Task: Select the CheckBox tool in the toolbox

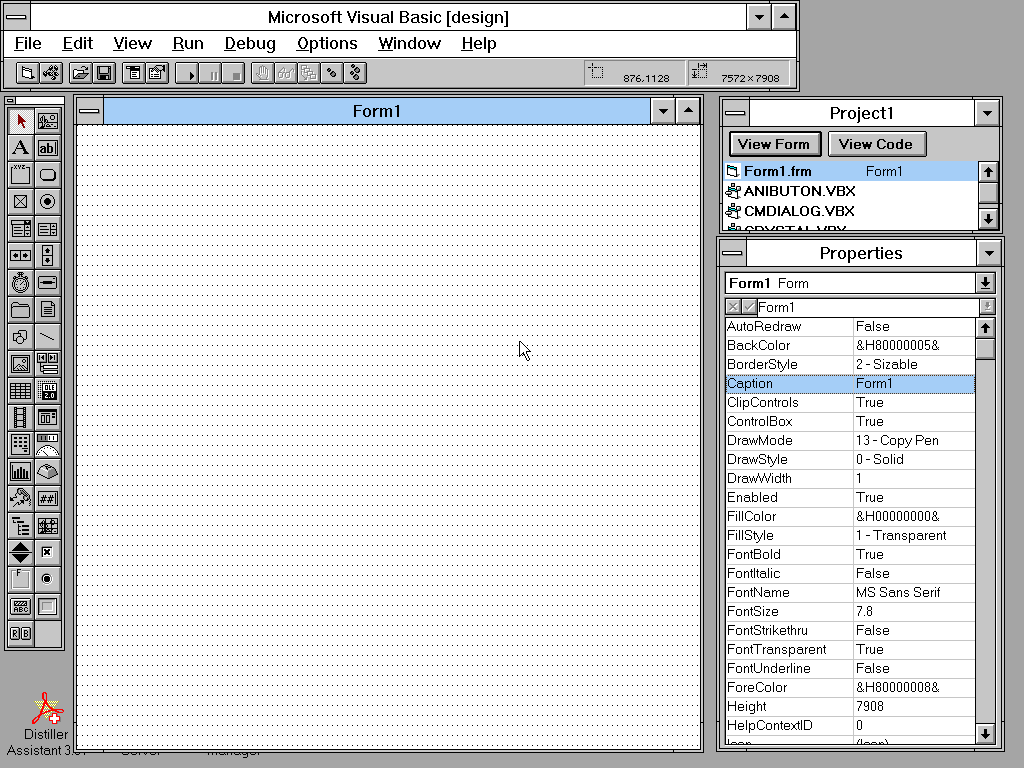Action: (20, 201)
